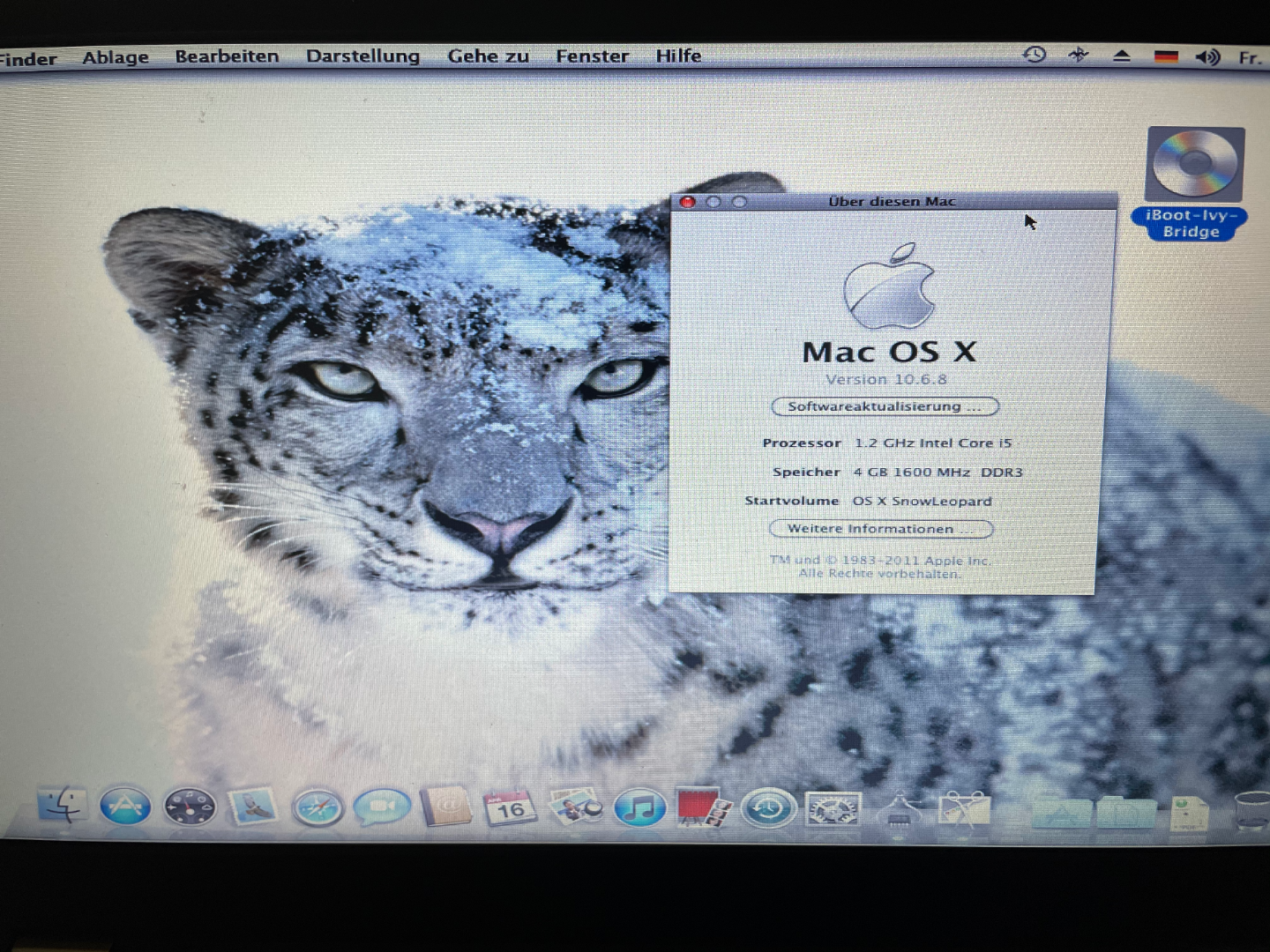Click the Apple Inc. copyright notice

pyautogui.click(x=880, y=567)
